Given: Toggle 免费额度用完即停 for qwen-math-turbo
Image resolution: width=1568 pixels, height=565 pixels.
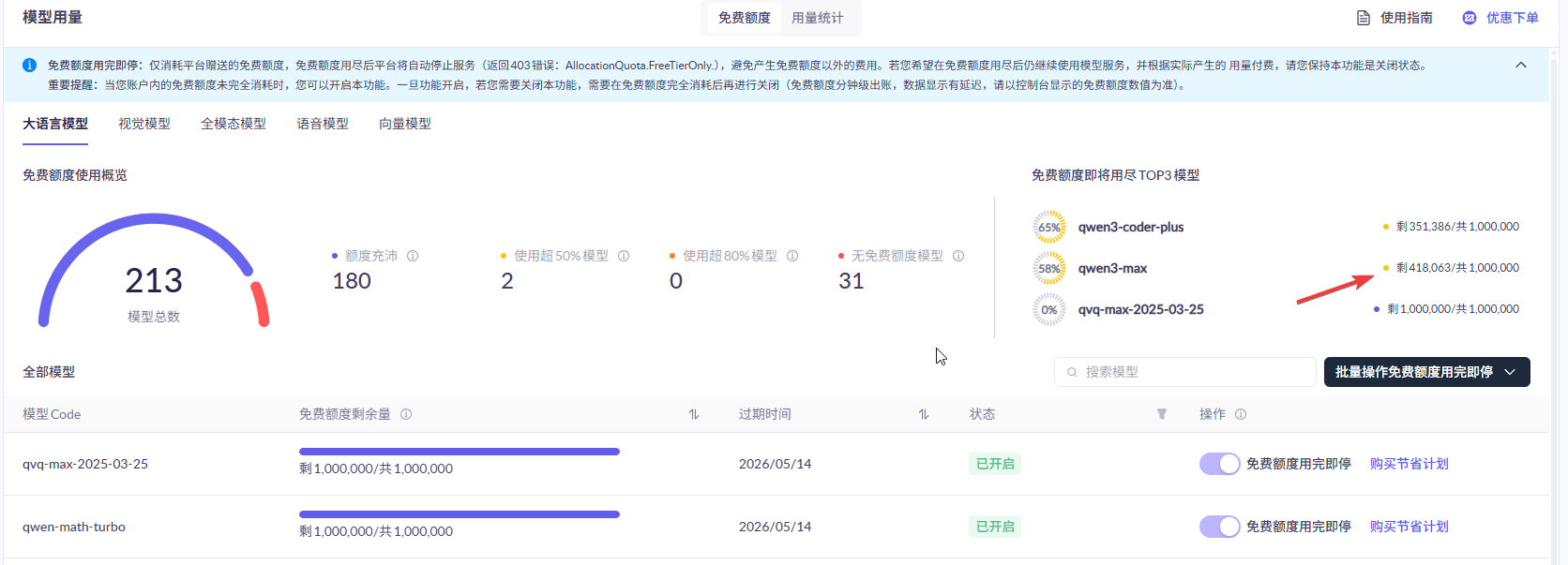Looking at the screenshot, I should [1219, 527].
